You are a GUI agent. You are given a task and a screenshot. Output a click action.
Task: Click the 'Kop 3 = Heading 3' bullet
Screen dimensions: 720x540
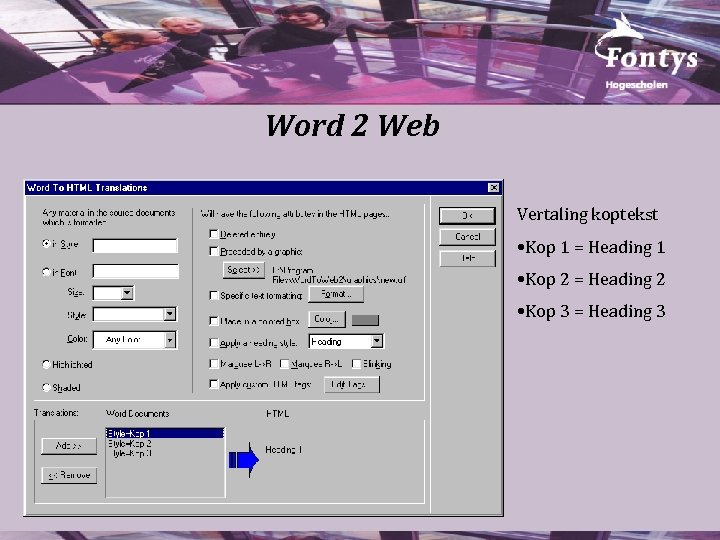(x=591, y=311)
